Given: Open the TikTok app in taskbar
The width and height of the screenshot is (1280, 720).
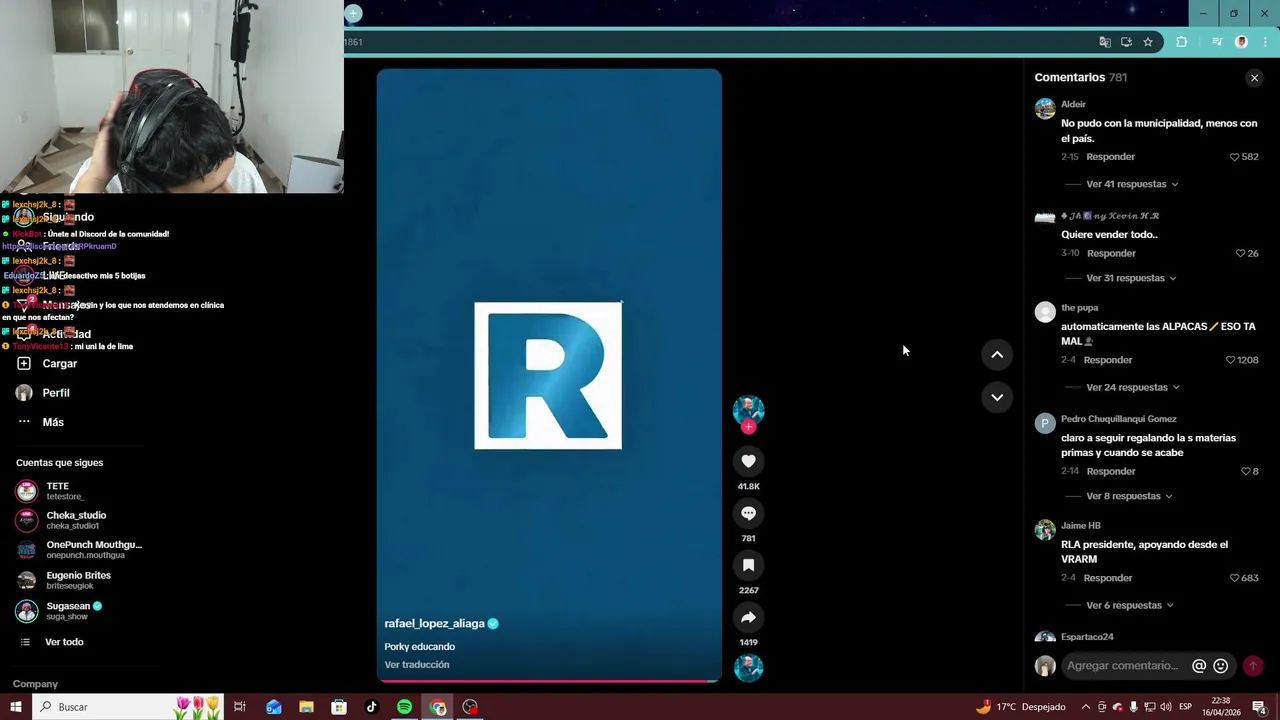Looking at the screenshot, I should click(x=371, y=707).
